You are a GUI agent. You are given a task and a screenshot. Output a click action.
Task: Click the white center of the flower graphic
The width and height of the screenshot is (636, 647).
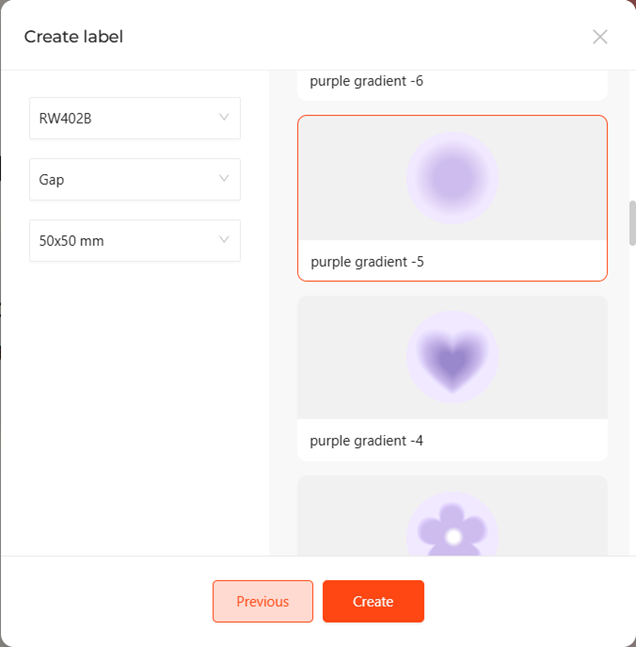tap(454, 537)
